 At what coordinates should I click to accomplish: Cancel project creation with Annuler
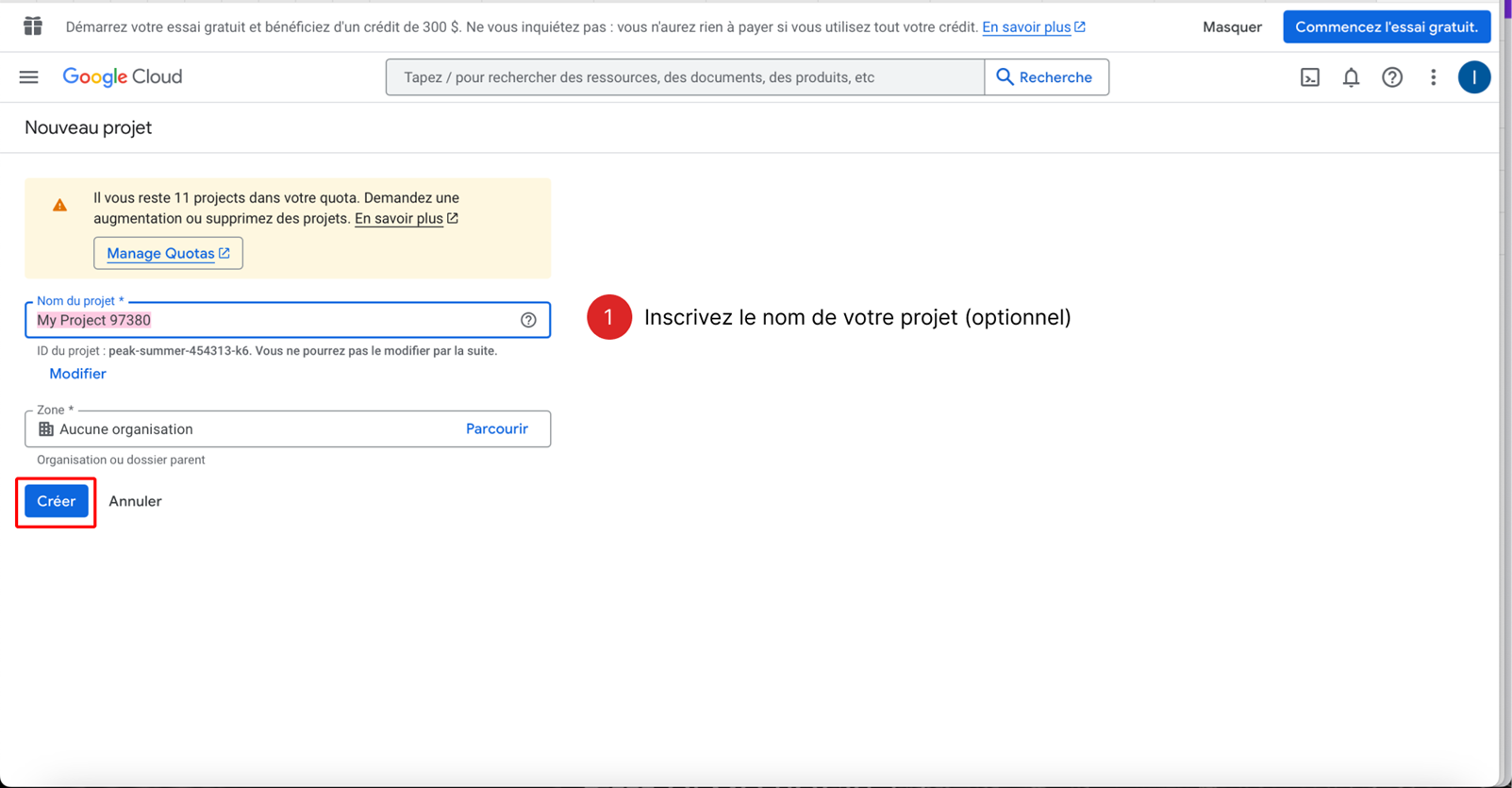click(x=135, y=501)
